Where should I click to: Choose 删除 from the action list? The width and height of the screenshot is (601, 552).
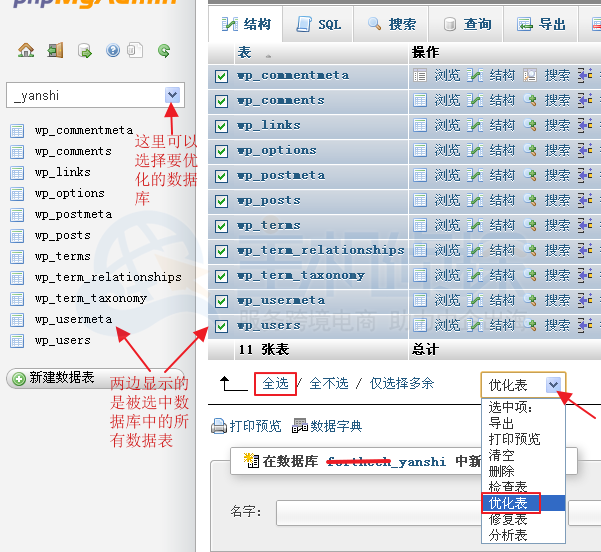click(523, 471)
